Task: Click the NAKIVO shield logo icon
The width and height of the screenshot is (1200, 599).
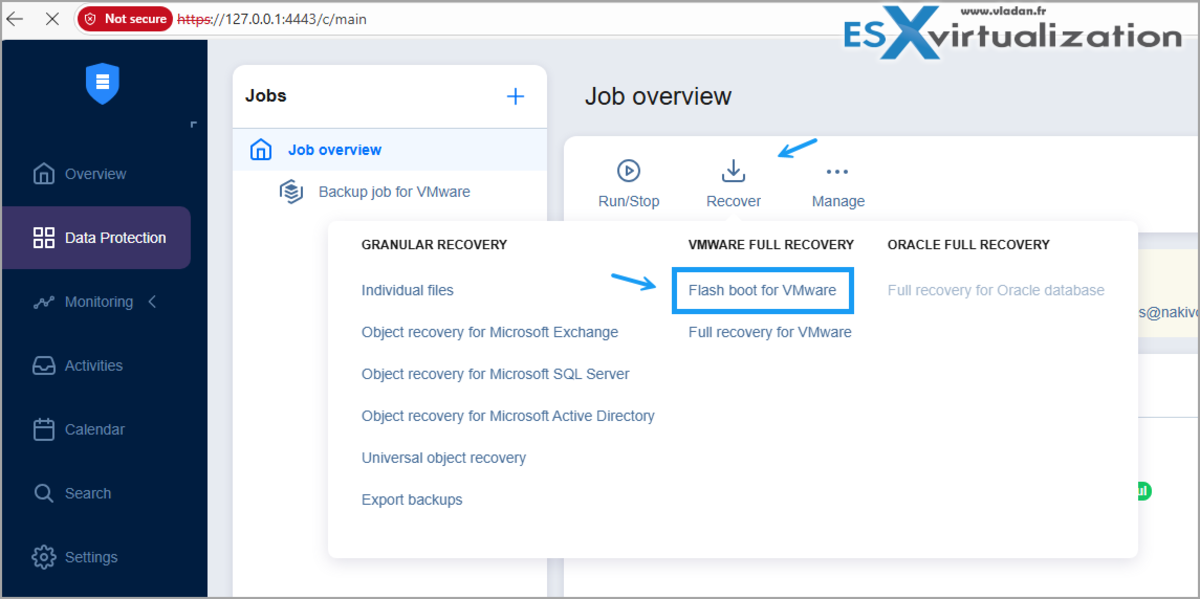Action: point(102,85)
